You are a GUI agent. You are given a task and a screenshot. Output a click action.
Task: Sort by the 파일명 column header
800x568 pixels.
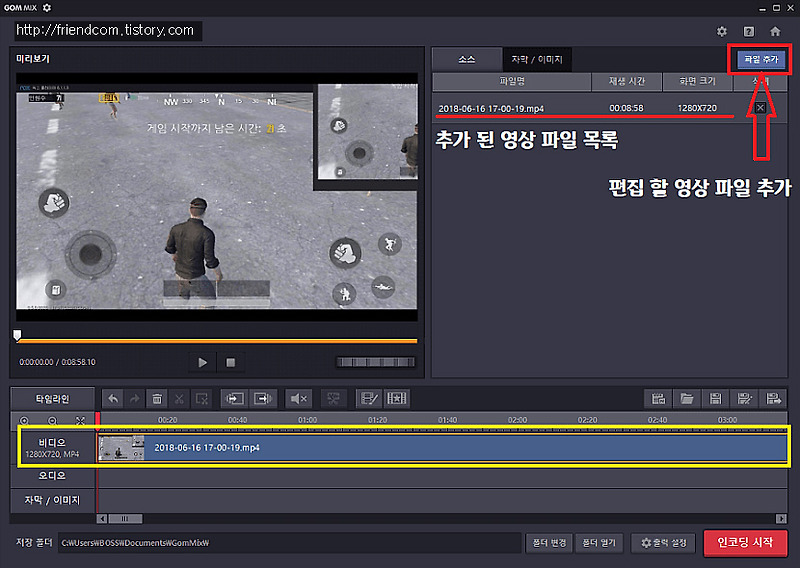tap(512, 82)
